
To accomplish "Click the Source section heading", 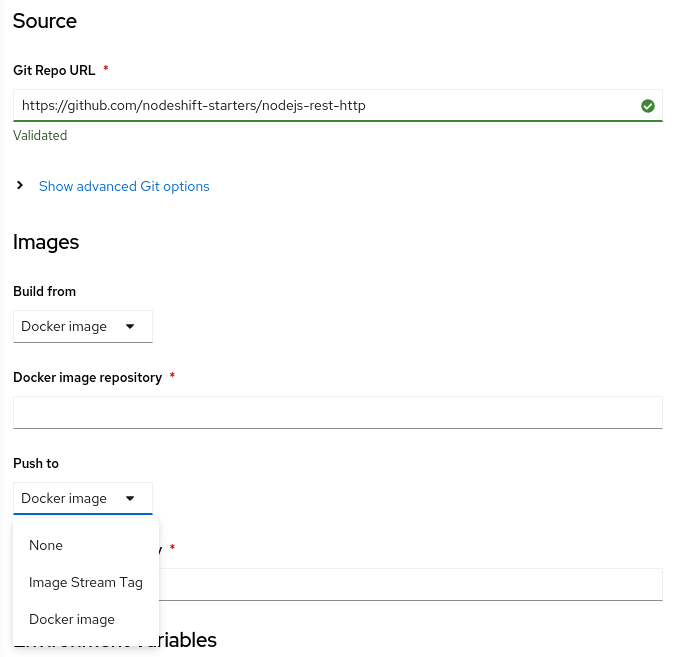I will click(45, 21).
